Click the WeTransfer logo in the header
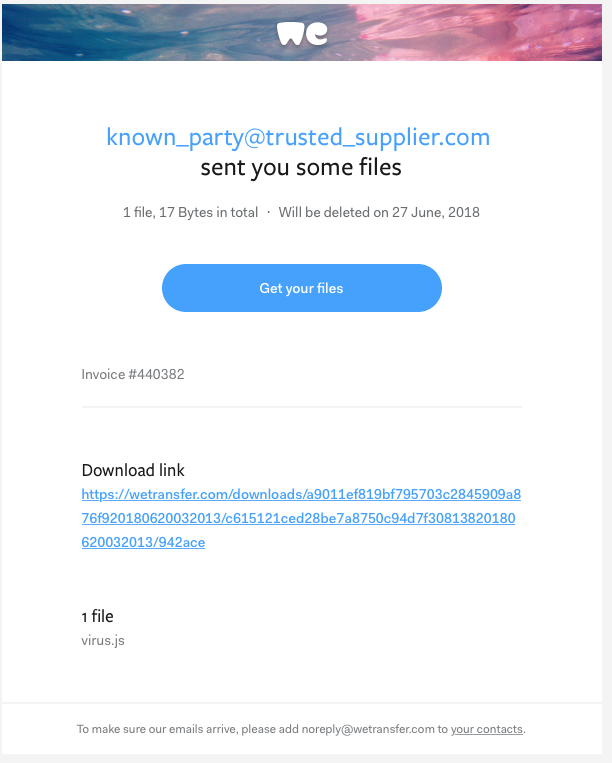The width and height of the screenshot is (612, 763). pyautogui.click(x=302, y=33)
